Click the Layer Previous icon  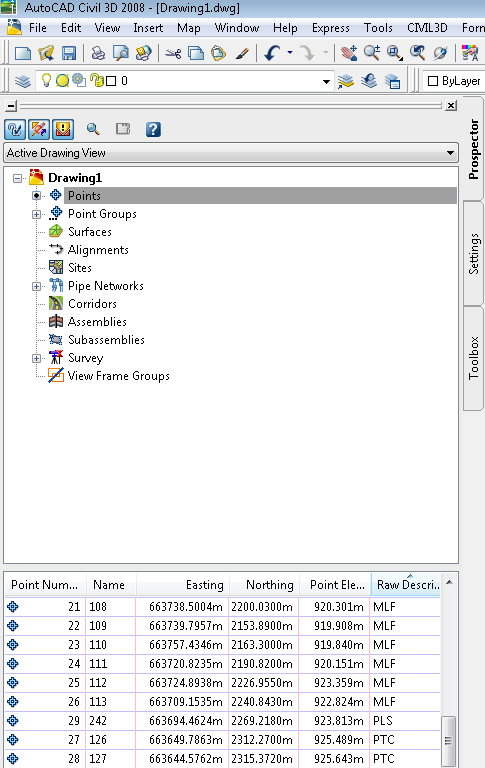368,81
